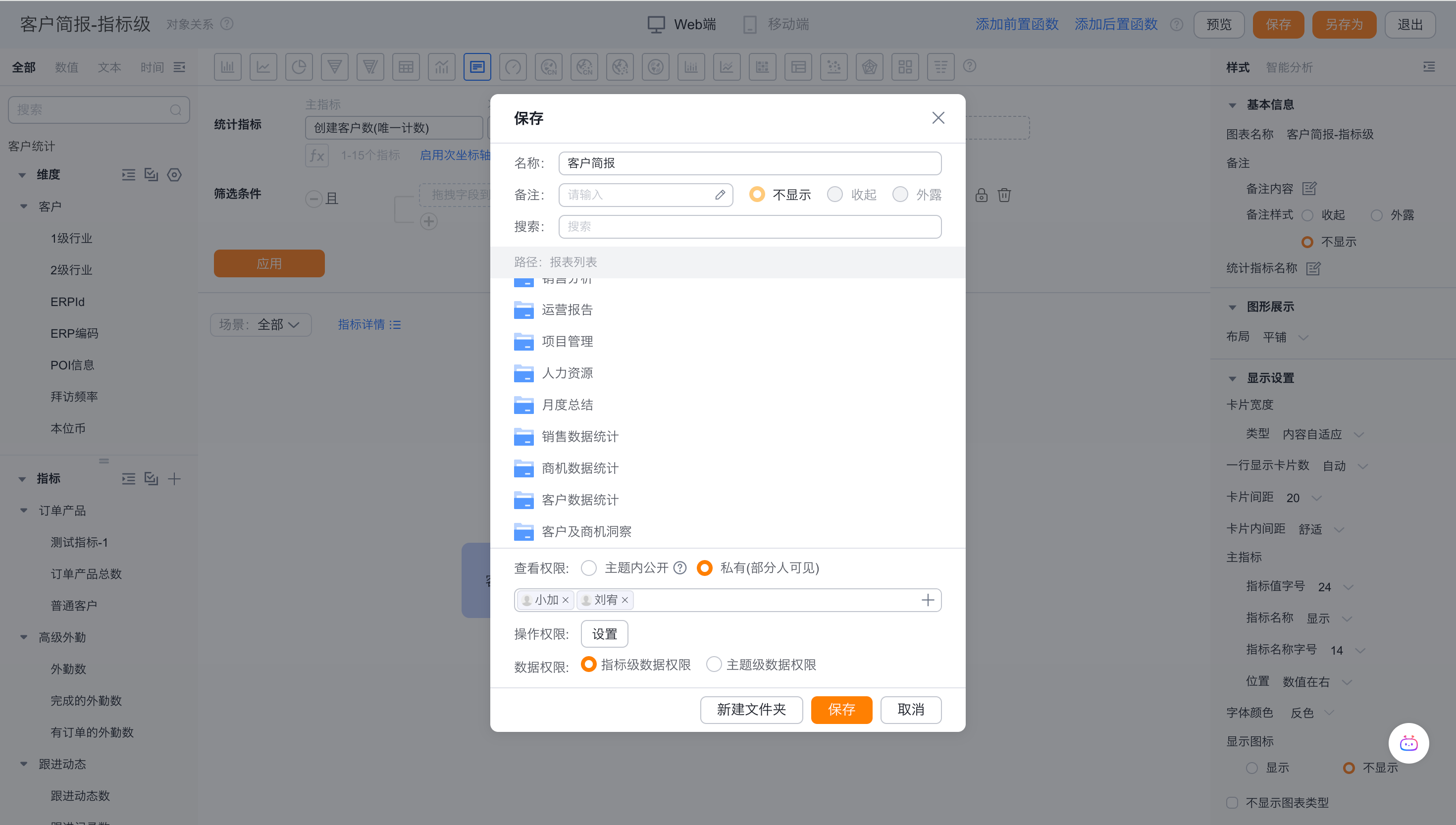Choose 主题级数据权限 radio option
Viewport: 1456px width, 825px height.
point(714,665)
